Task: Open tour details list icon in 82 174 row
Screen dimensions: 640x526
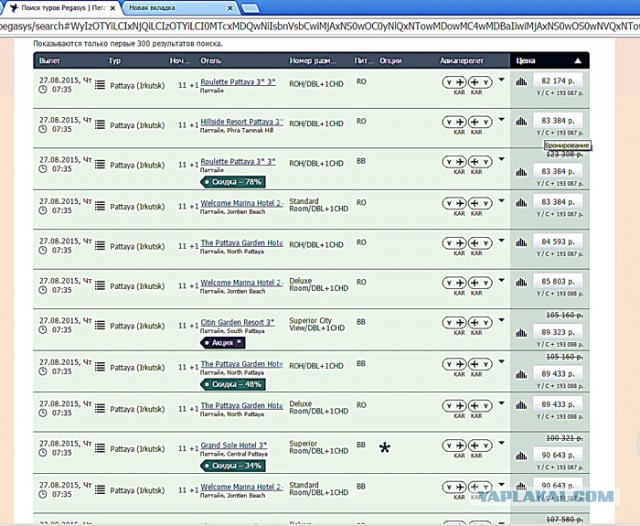Action: (100, 85)
